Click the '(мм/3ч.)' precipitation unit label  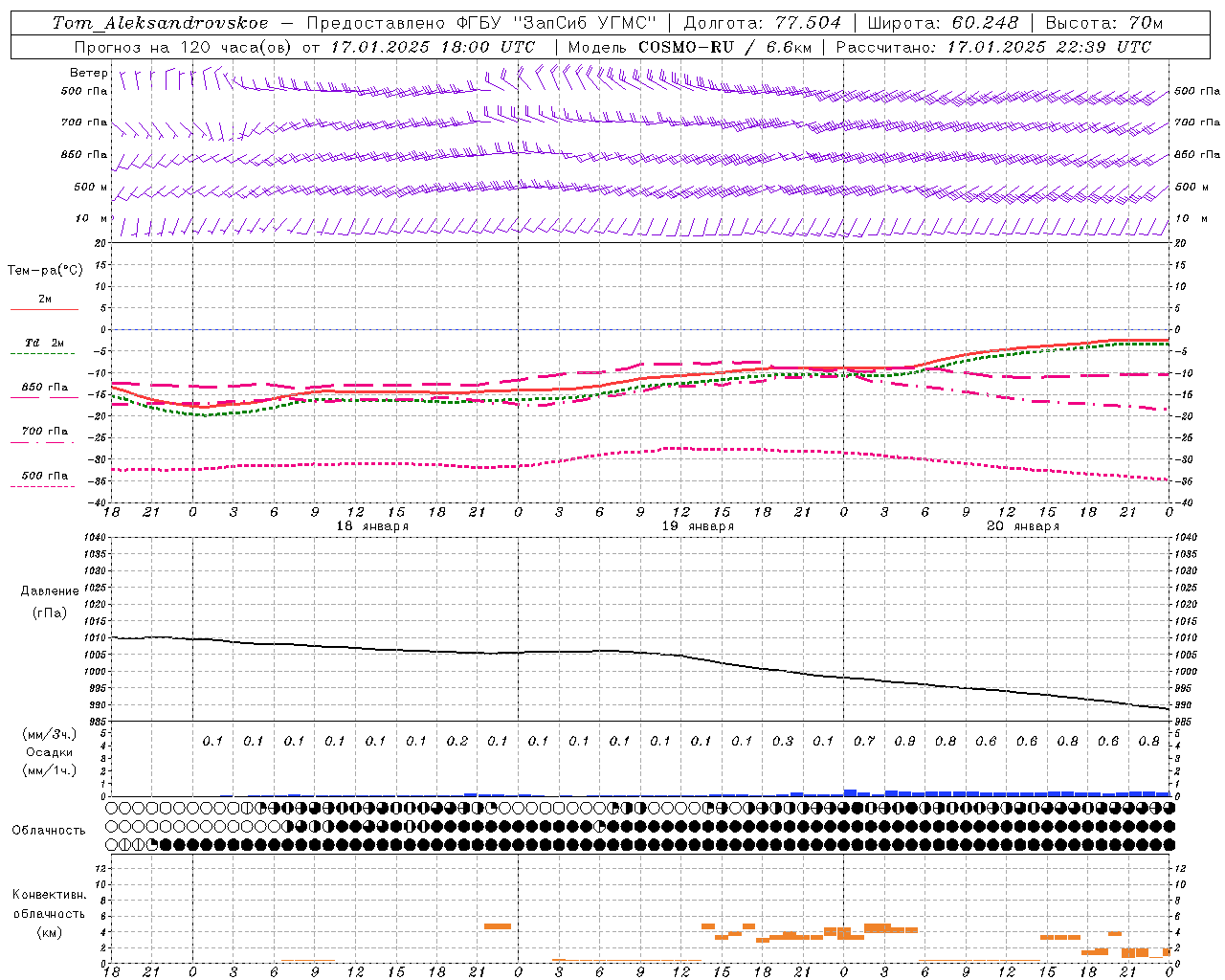[x=49, y=734]
